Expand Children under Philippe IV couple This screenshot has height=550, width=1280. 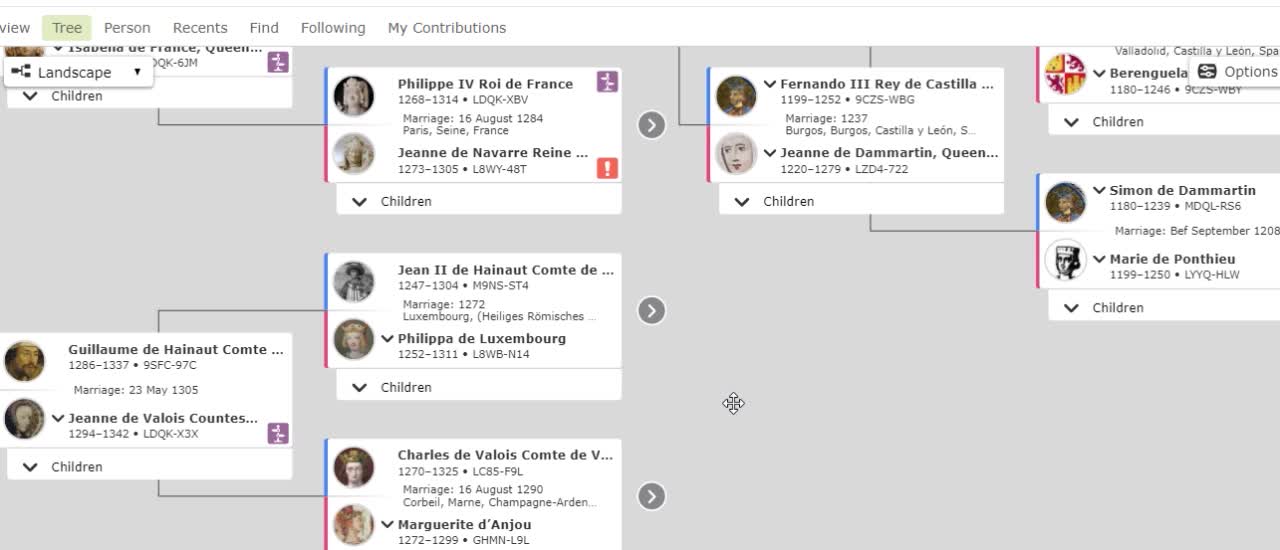tap(479, 201)
